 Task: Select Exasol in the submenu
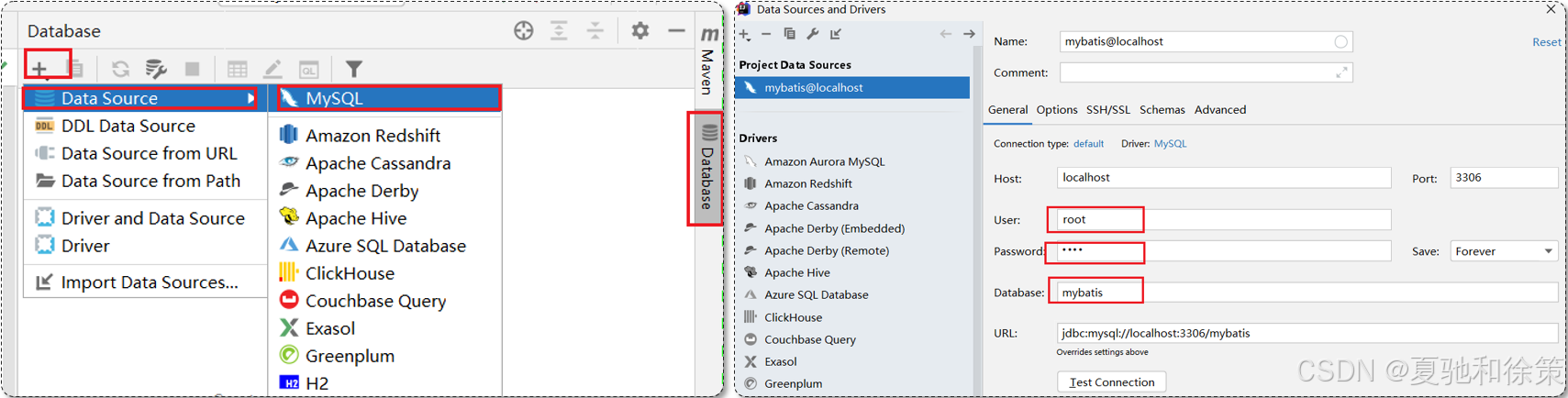[386, 328]
